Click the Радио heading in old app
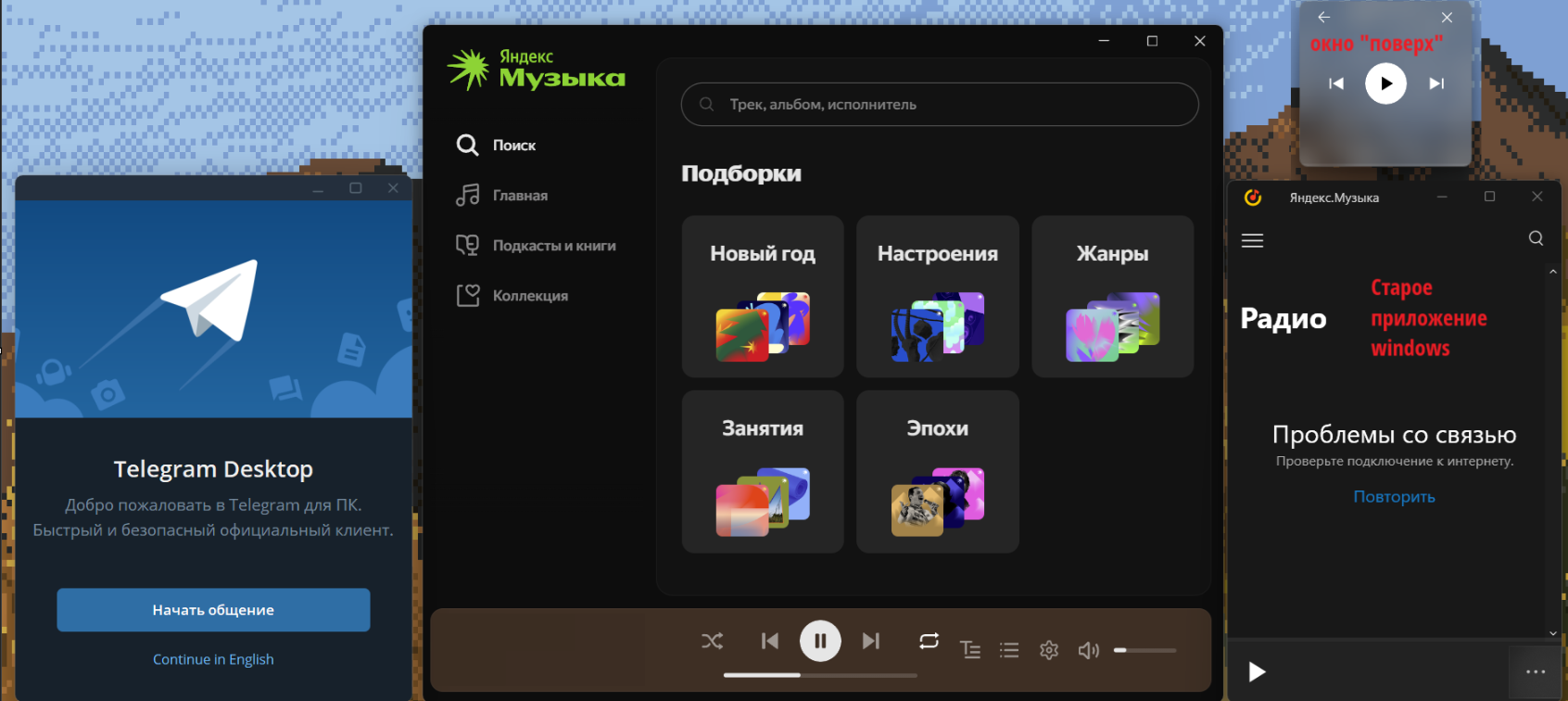Image resolution: width=1568 pixels, height=701 pixels. 1283,318
